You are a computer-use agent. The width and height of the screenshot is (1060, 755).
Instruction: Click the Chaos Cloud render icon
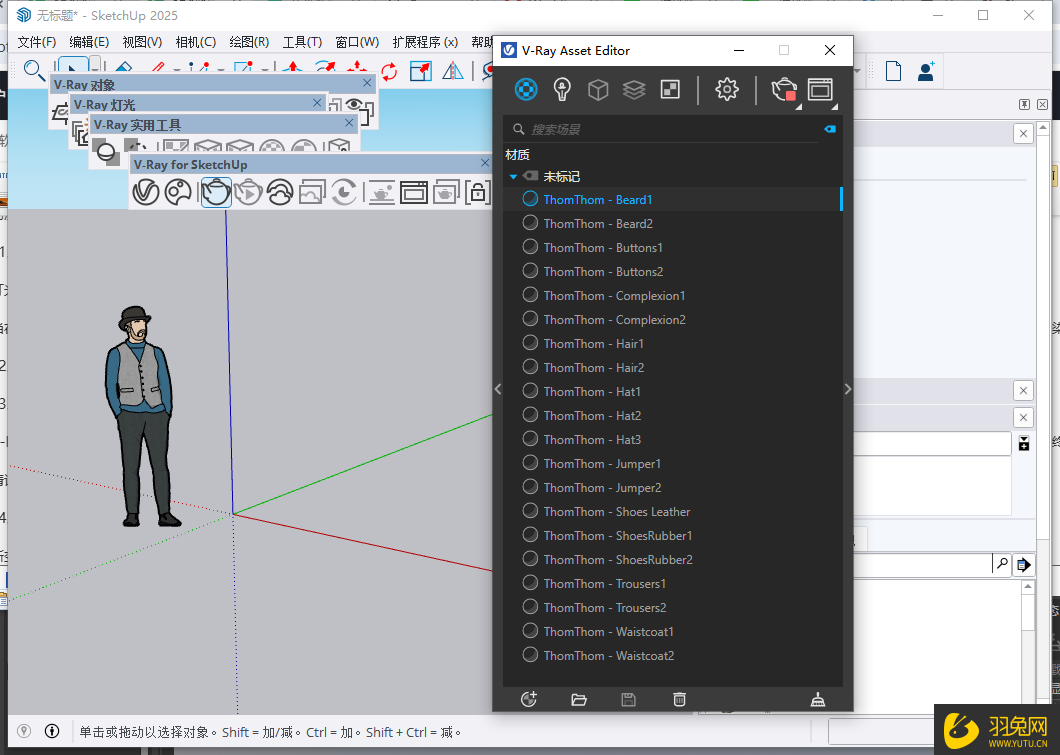[280, 192]
